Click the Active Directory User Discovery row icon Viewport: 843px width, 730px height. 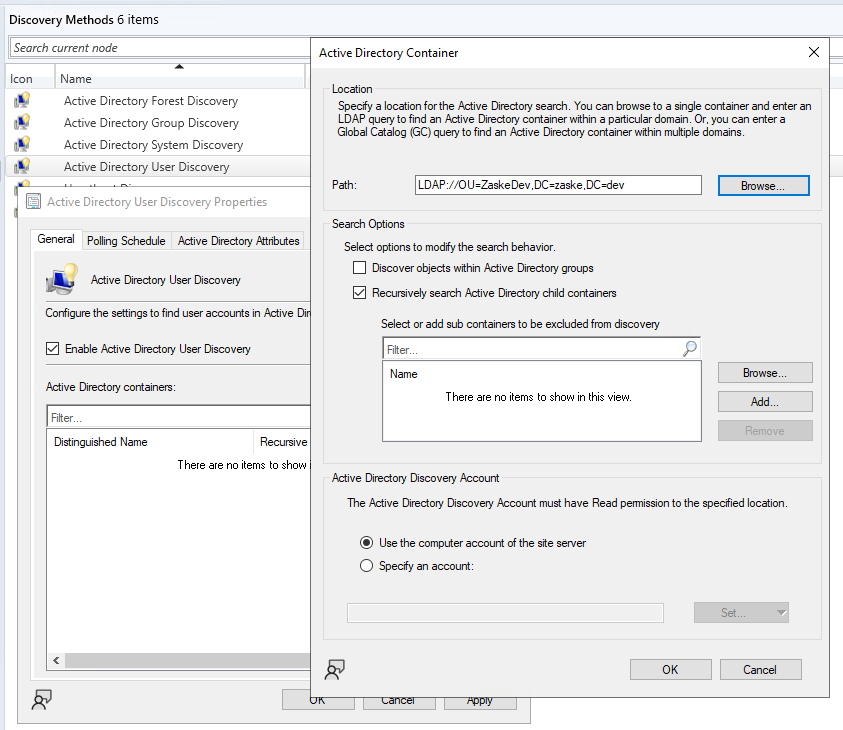pyautogui.click(x=22, y=166)
